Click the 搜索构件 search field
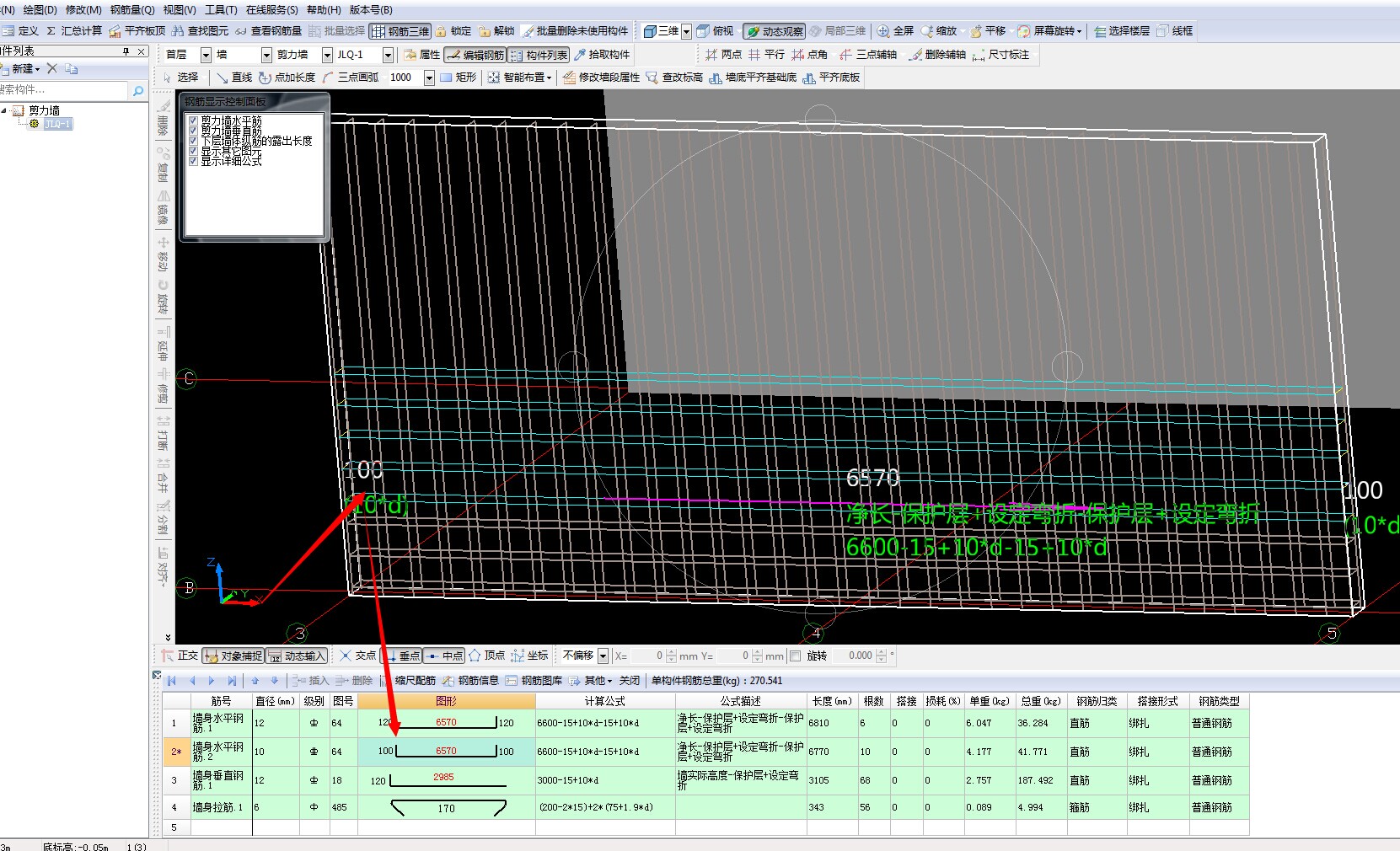 tap(64, 90)
